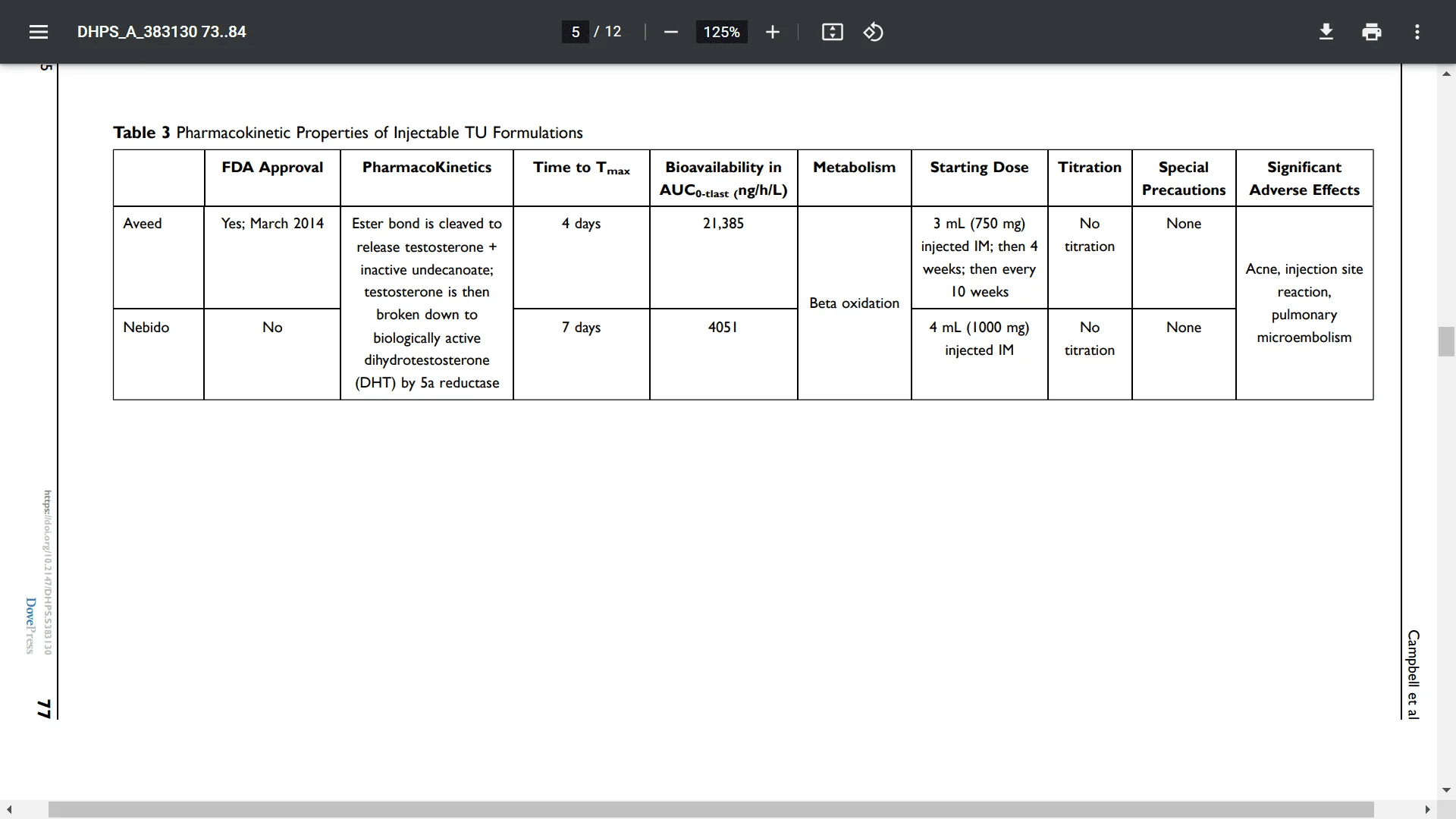
Task: Select the page number field
Action: (576, 32)
